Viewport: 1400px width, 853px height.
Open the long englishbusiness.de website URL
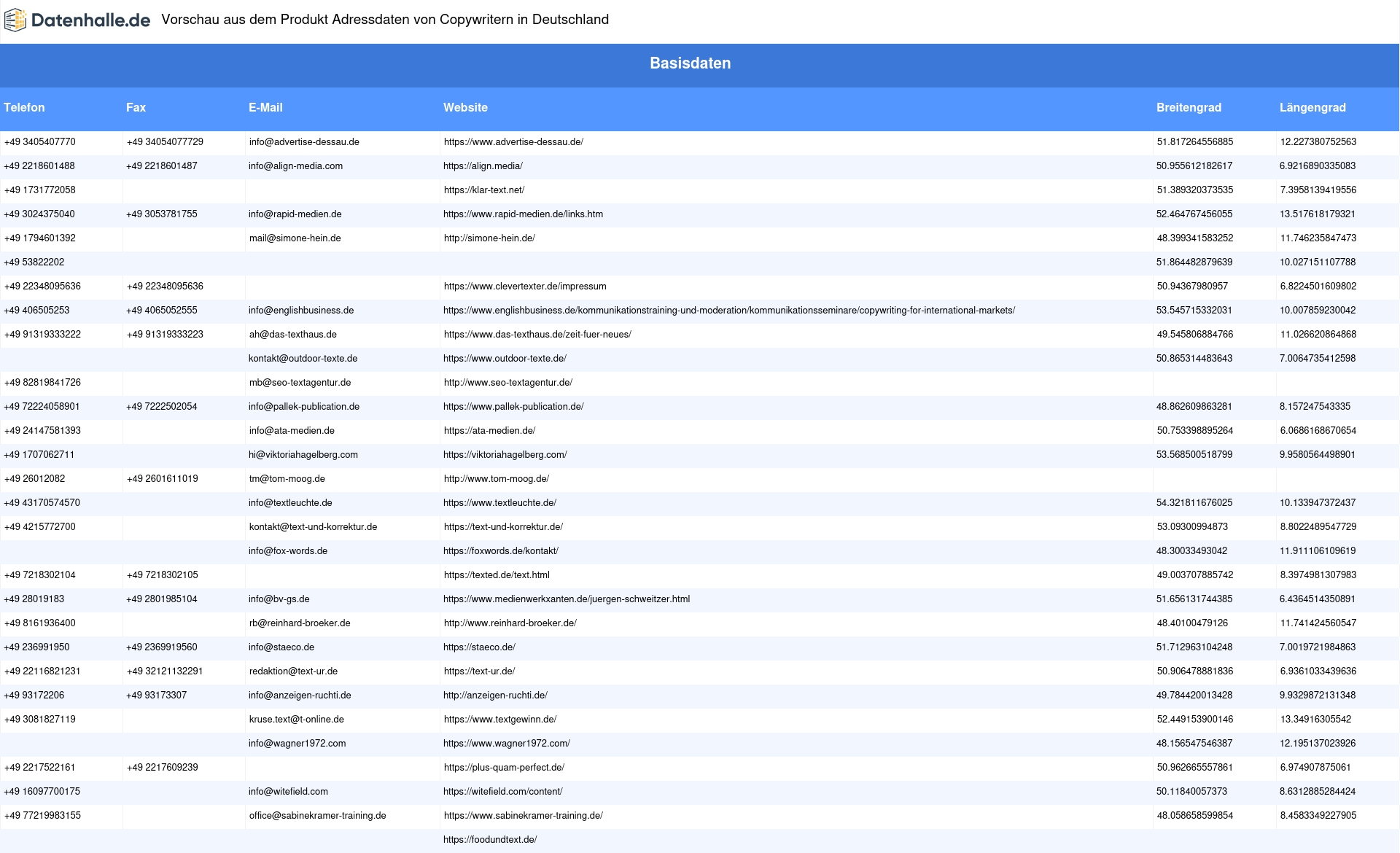click(x=729, y=311)
